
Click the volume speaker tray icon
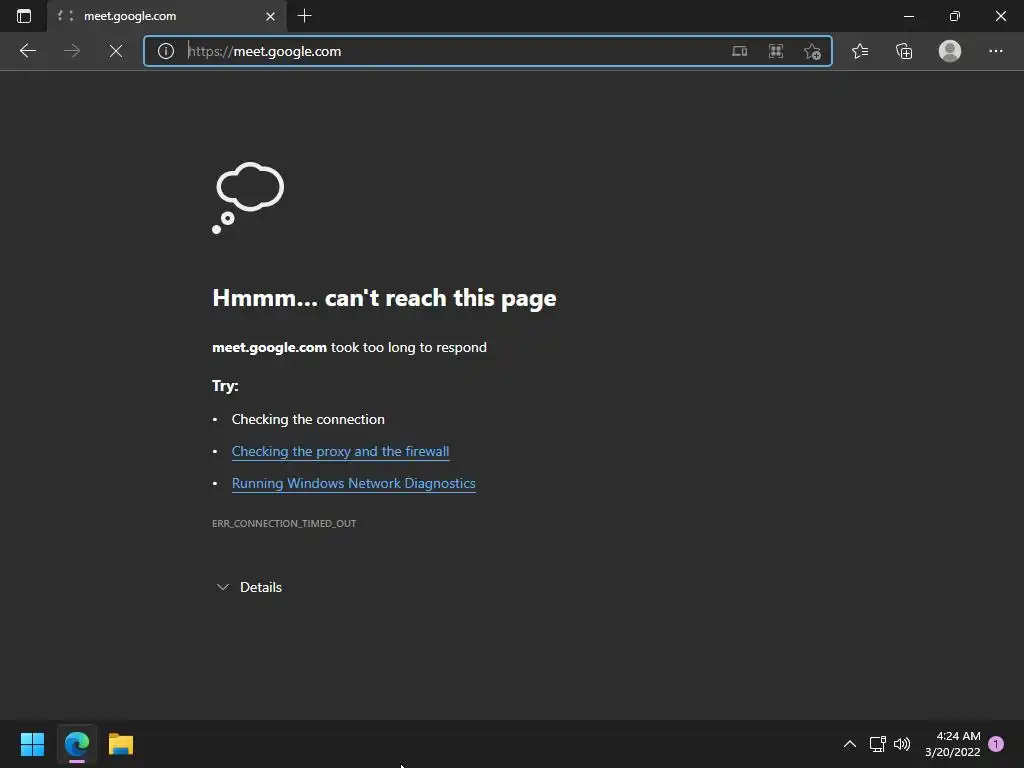pos(902,744)
